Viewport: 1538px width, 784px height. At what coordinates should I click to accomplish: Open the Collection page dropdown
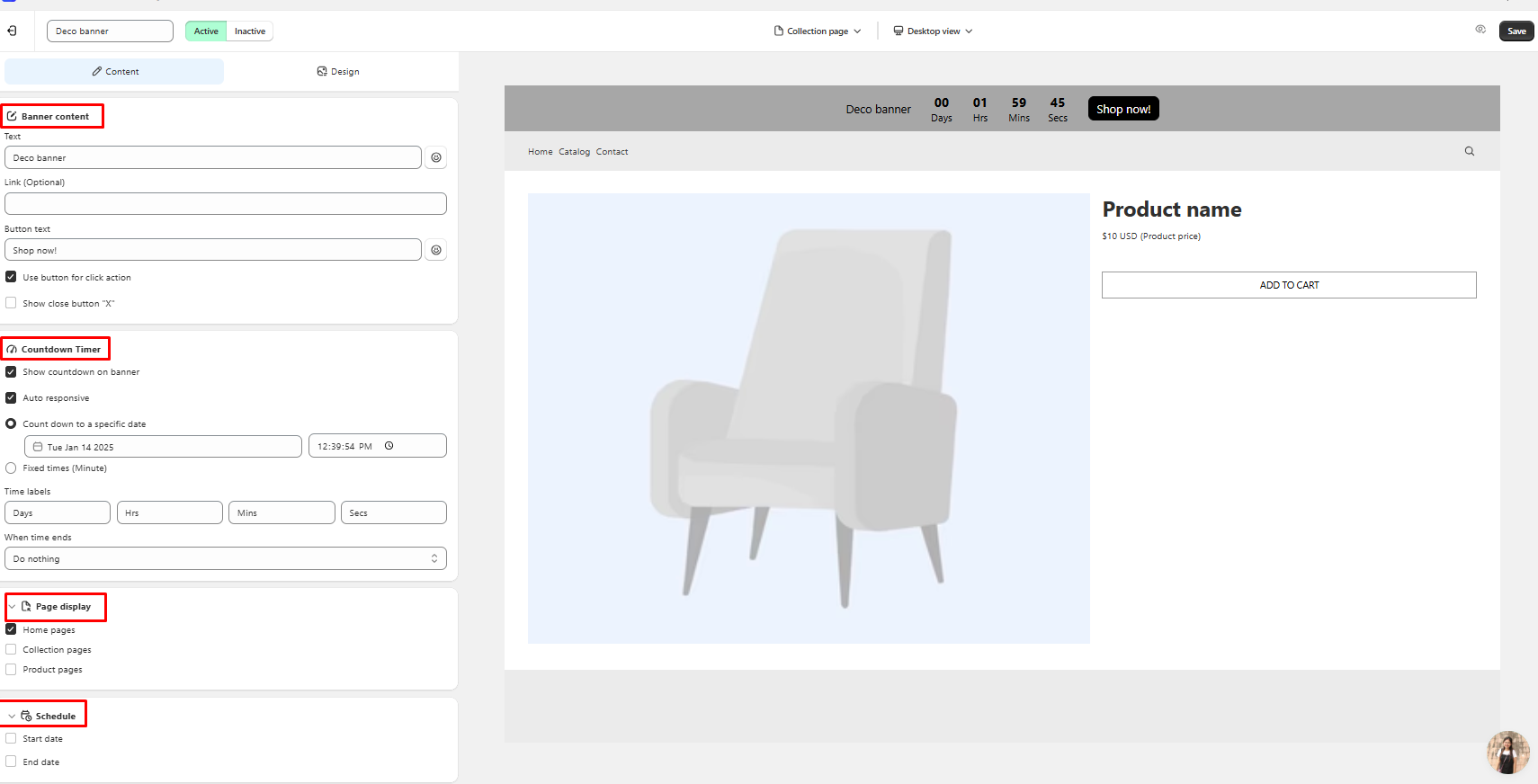click(x=818, y=31)
